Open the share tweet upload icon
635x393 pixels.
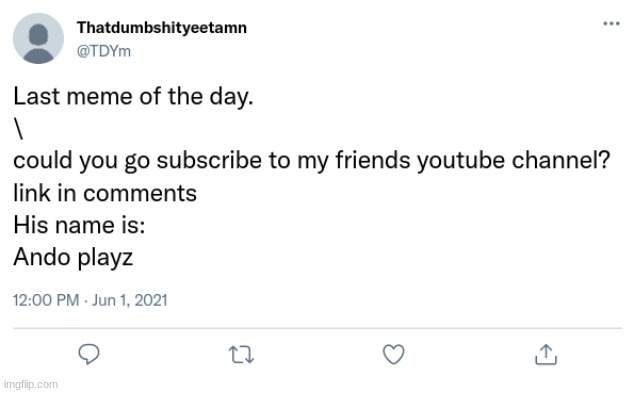pyautogui.click(x=546, y=355)
